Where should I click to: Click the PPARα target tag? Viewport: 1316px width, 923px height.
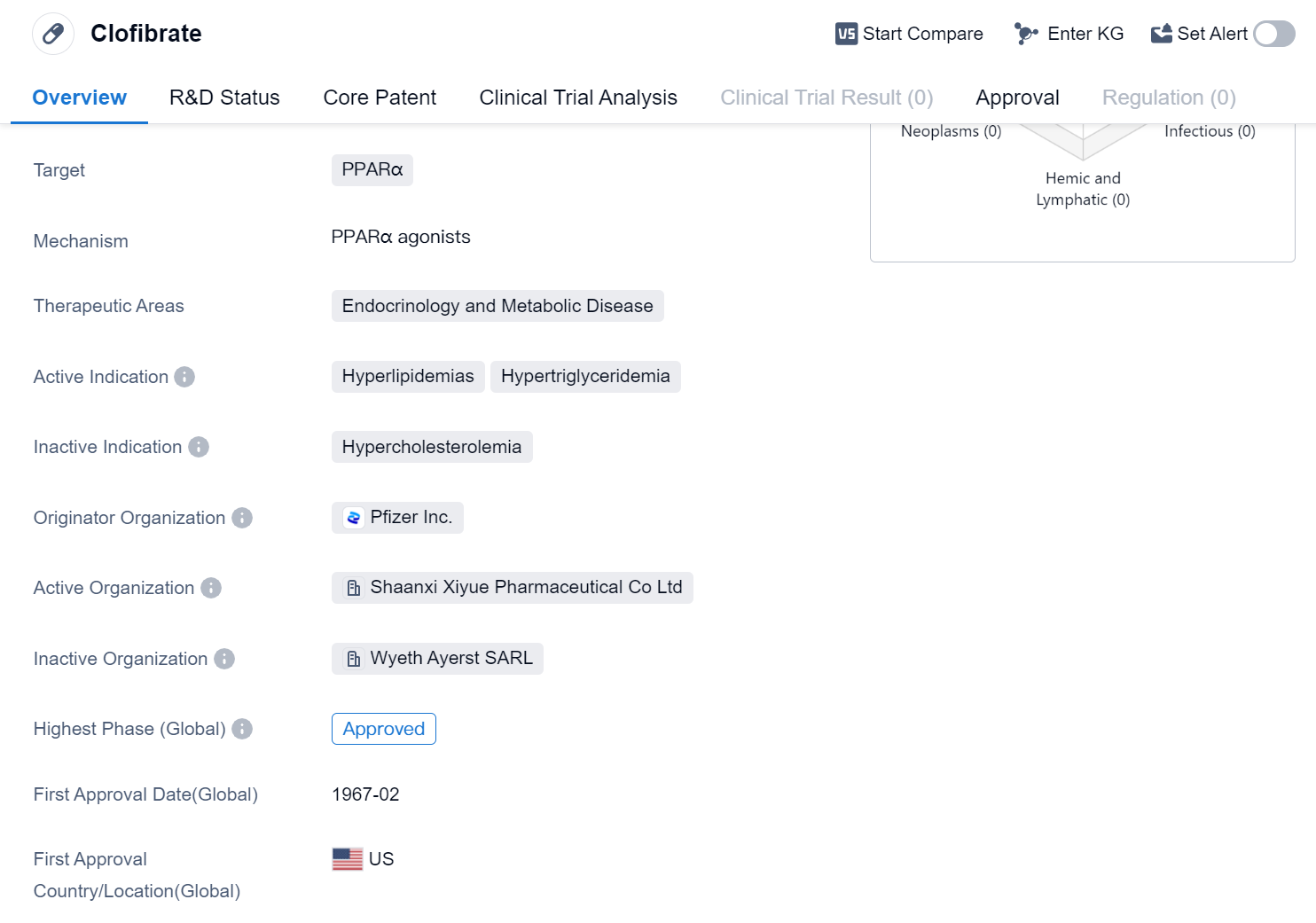[372, 170]
